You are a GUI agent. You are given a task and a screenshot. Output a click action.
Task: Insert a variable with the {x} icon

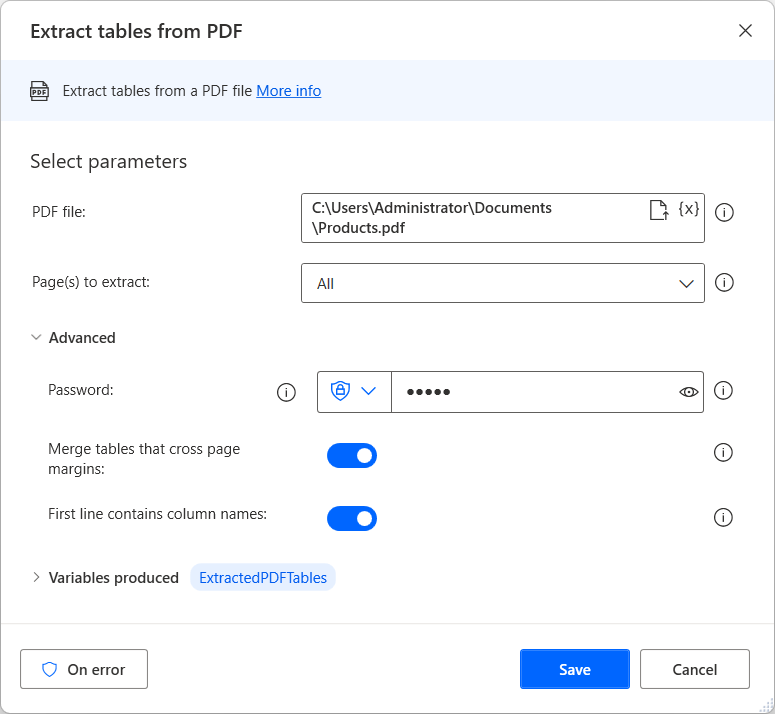coord(689,209)
